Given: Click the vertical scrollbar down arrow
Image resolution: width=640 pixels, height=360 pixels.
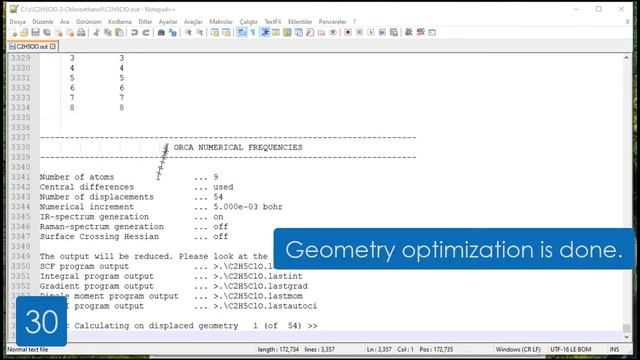Looking at the screenshot, I should pos(626,337).
